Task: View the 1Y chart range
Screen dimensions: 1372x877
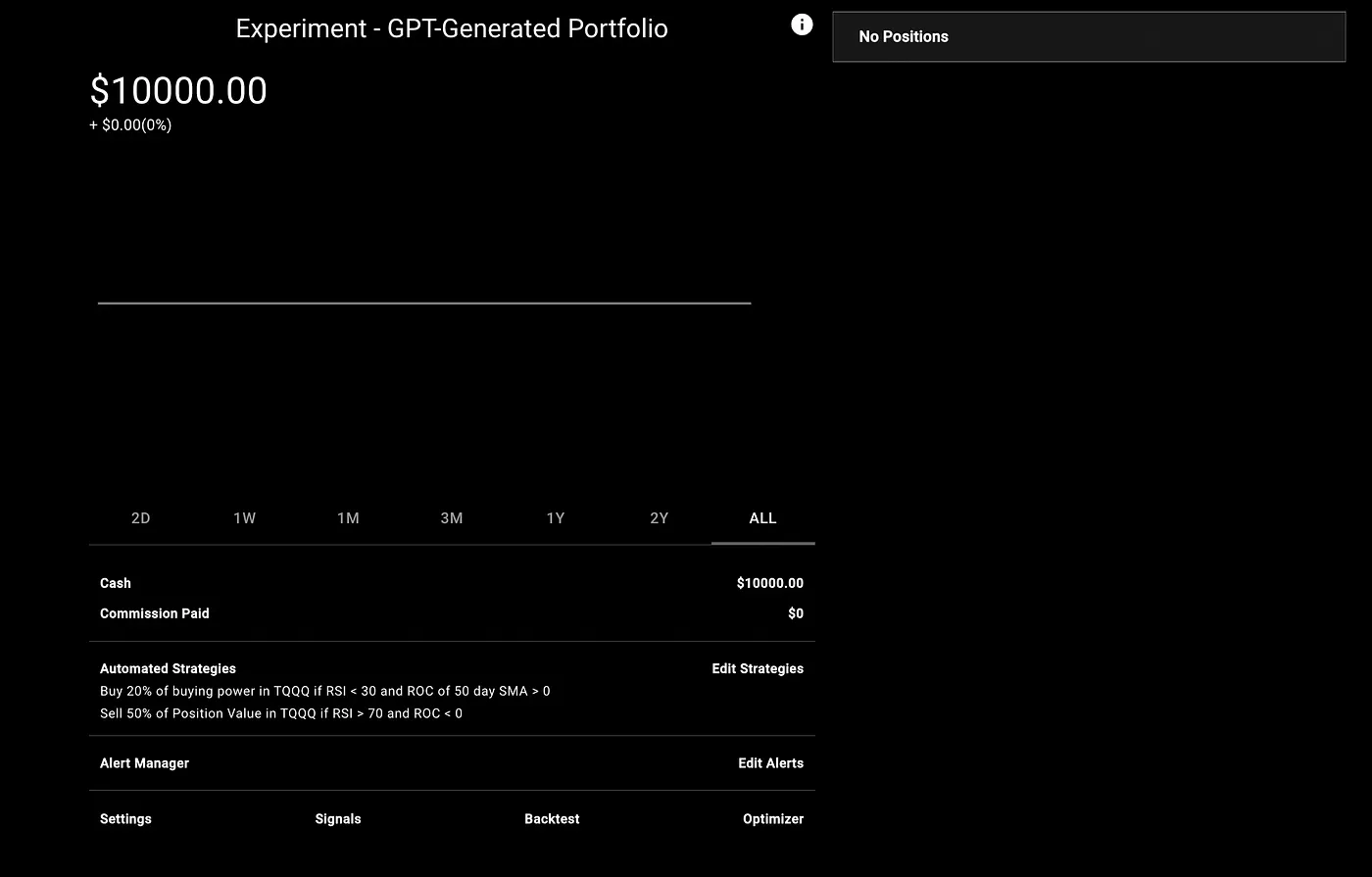Action: [556, 518]
